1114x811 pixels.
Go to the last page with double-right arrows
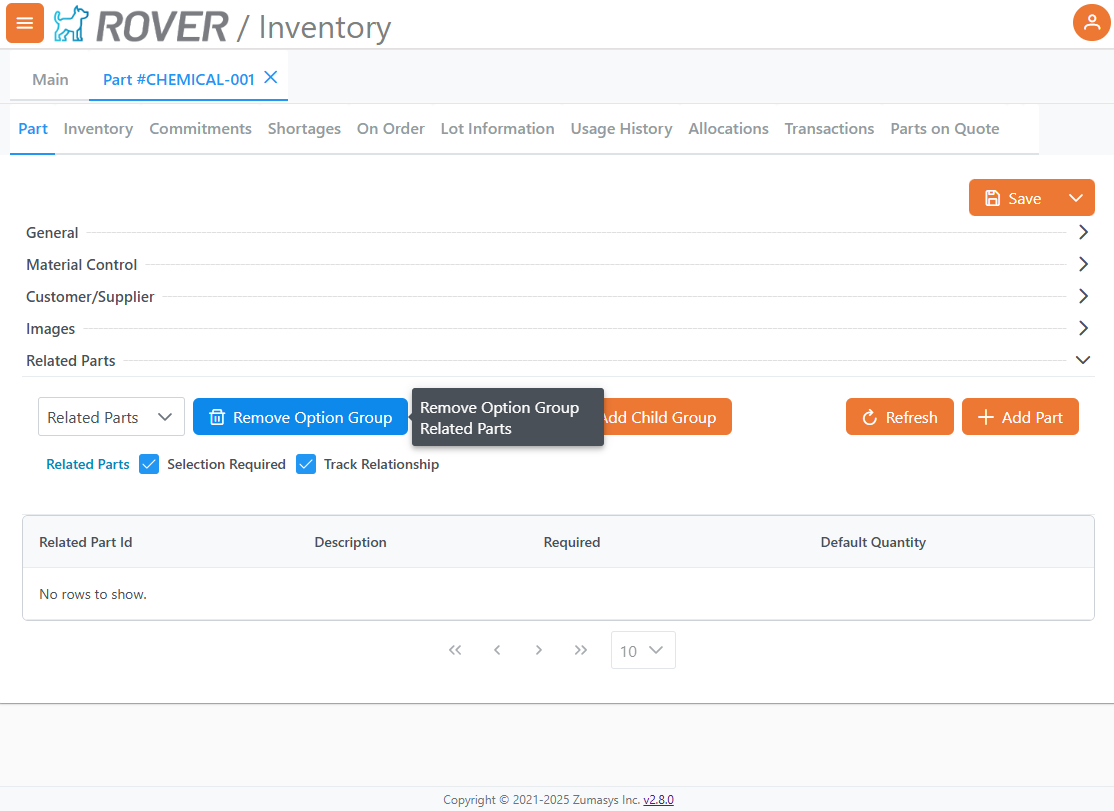(x=581, y=650)
